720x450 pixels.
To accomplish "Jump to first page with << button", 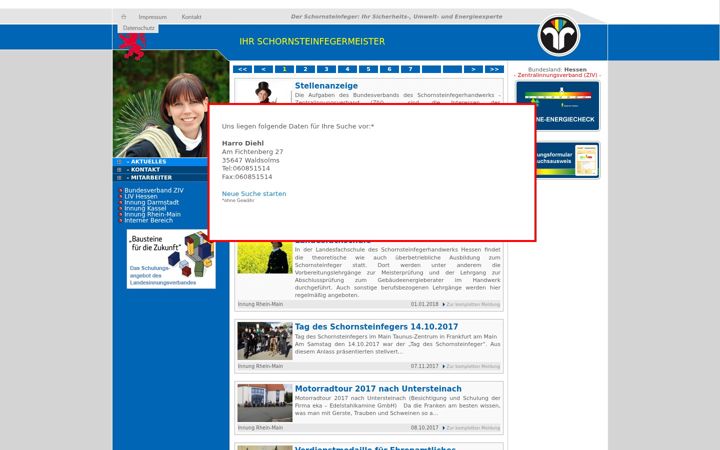I will 242,69.
